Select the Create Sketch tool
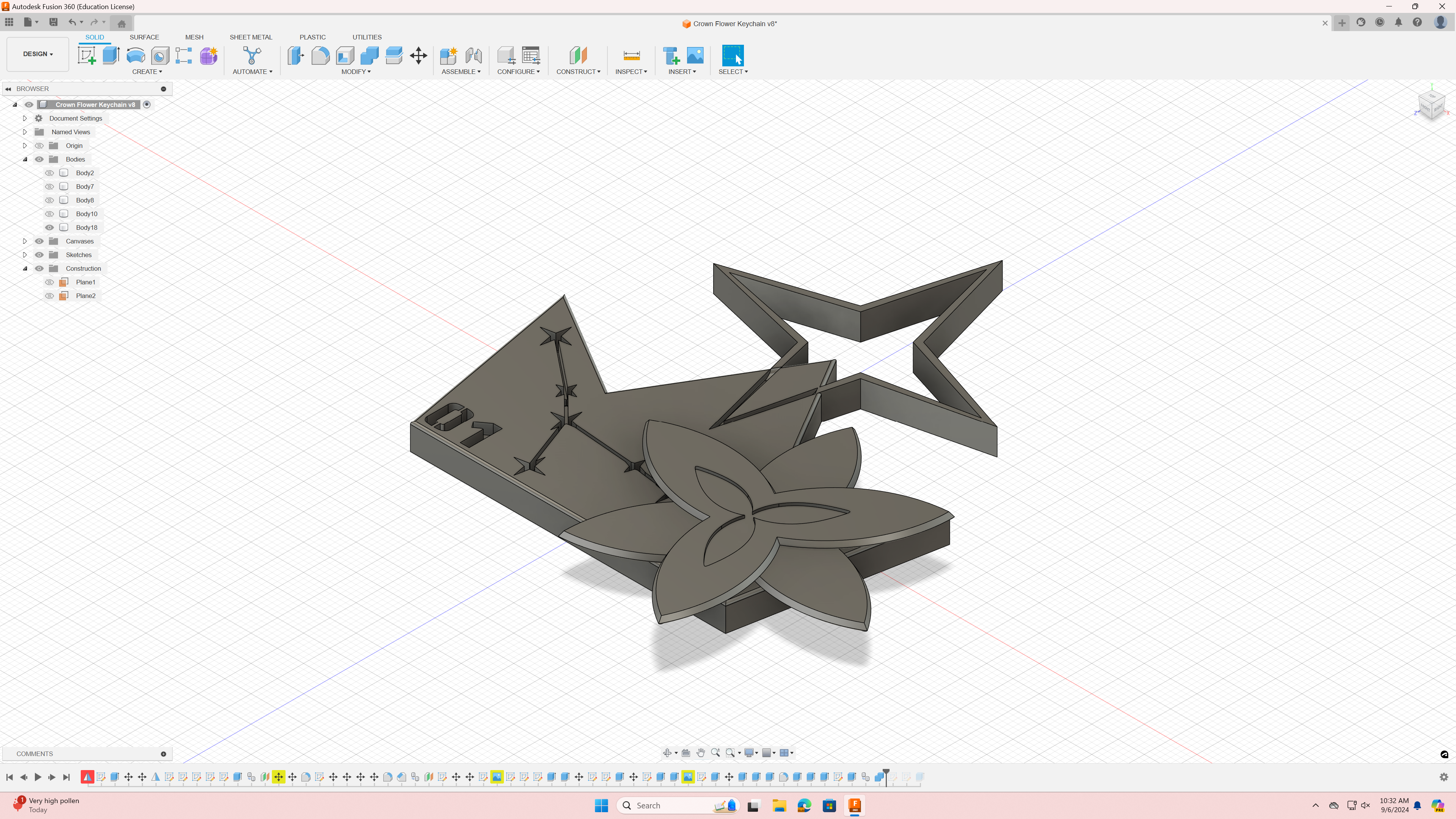Screen dimensions: 1456x819 [86, 55]
